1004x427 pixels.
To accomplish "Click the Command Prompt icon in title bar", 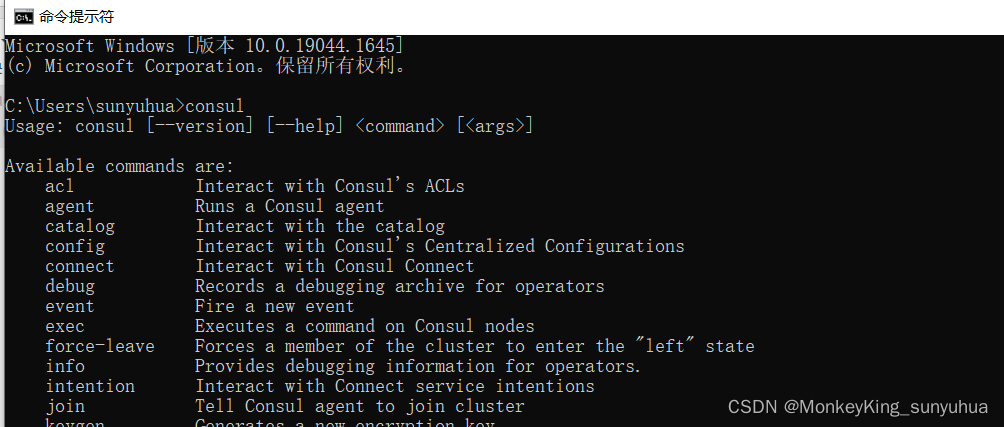I will point(22,16).
